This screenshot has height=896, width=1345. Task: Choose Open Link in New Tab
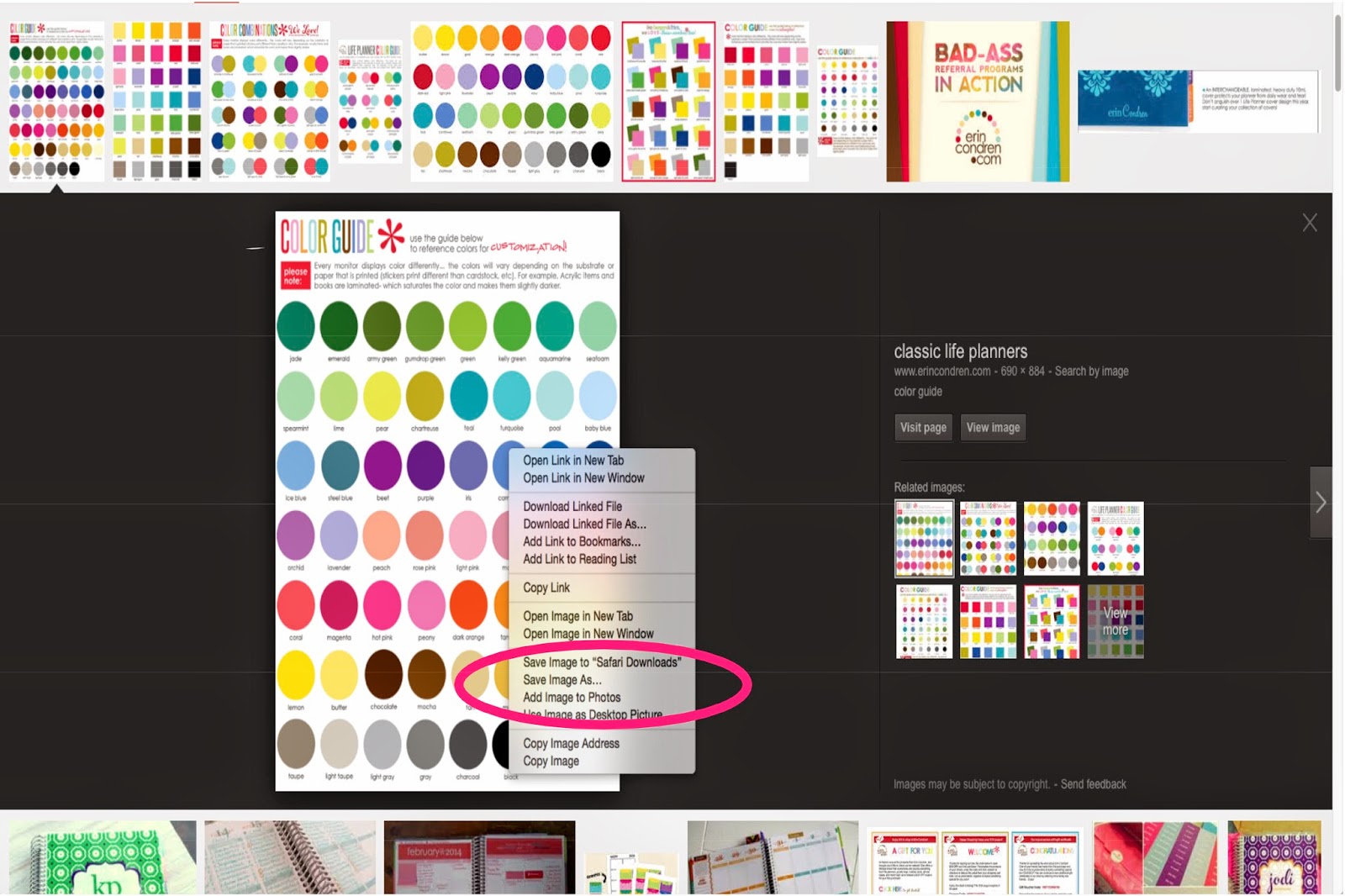573,460
